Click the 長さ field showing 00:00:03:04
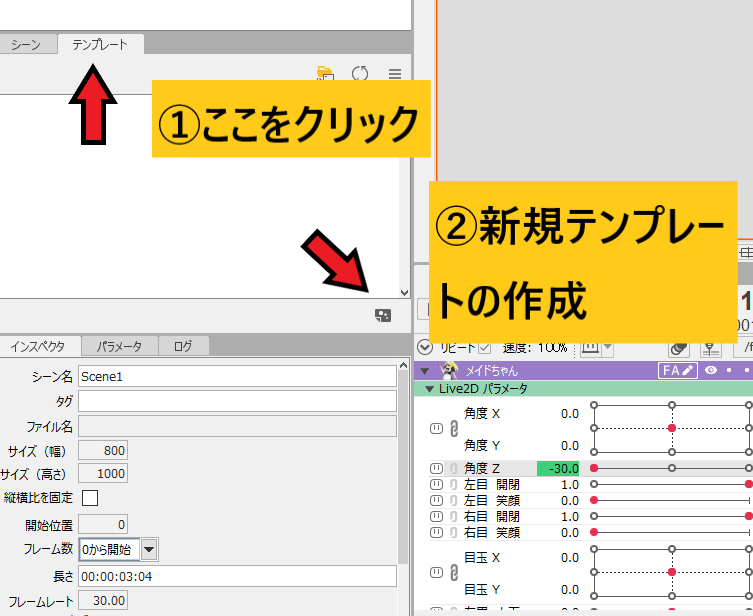 pyautogui.click(x=237, y=576)
